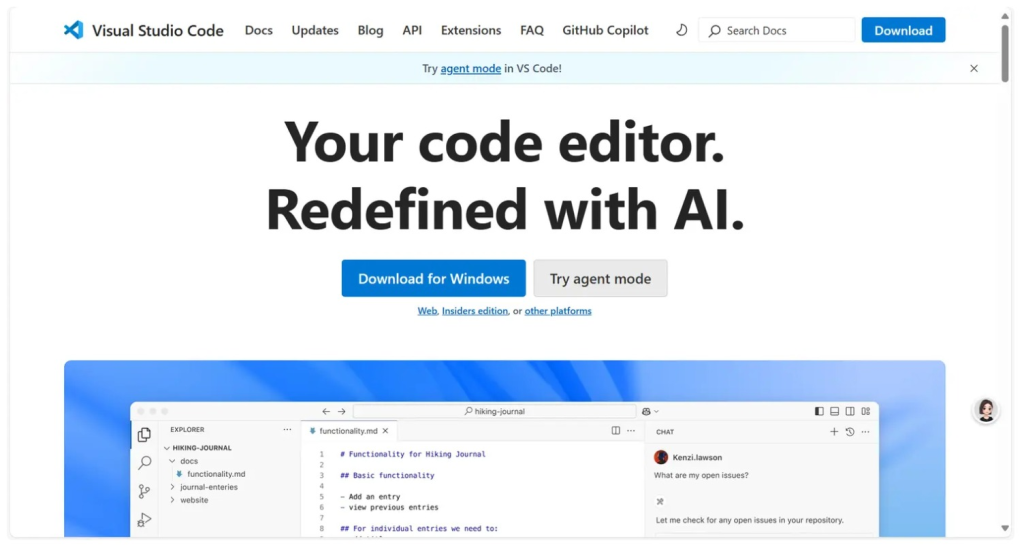
Task: Click the Visual Studio Code logo icon
Action: tap(74, 30)
